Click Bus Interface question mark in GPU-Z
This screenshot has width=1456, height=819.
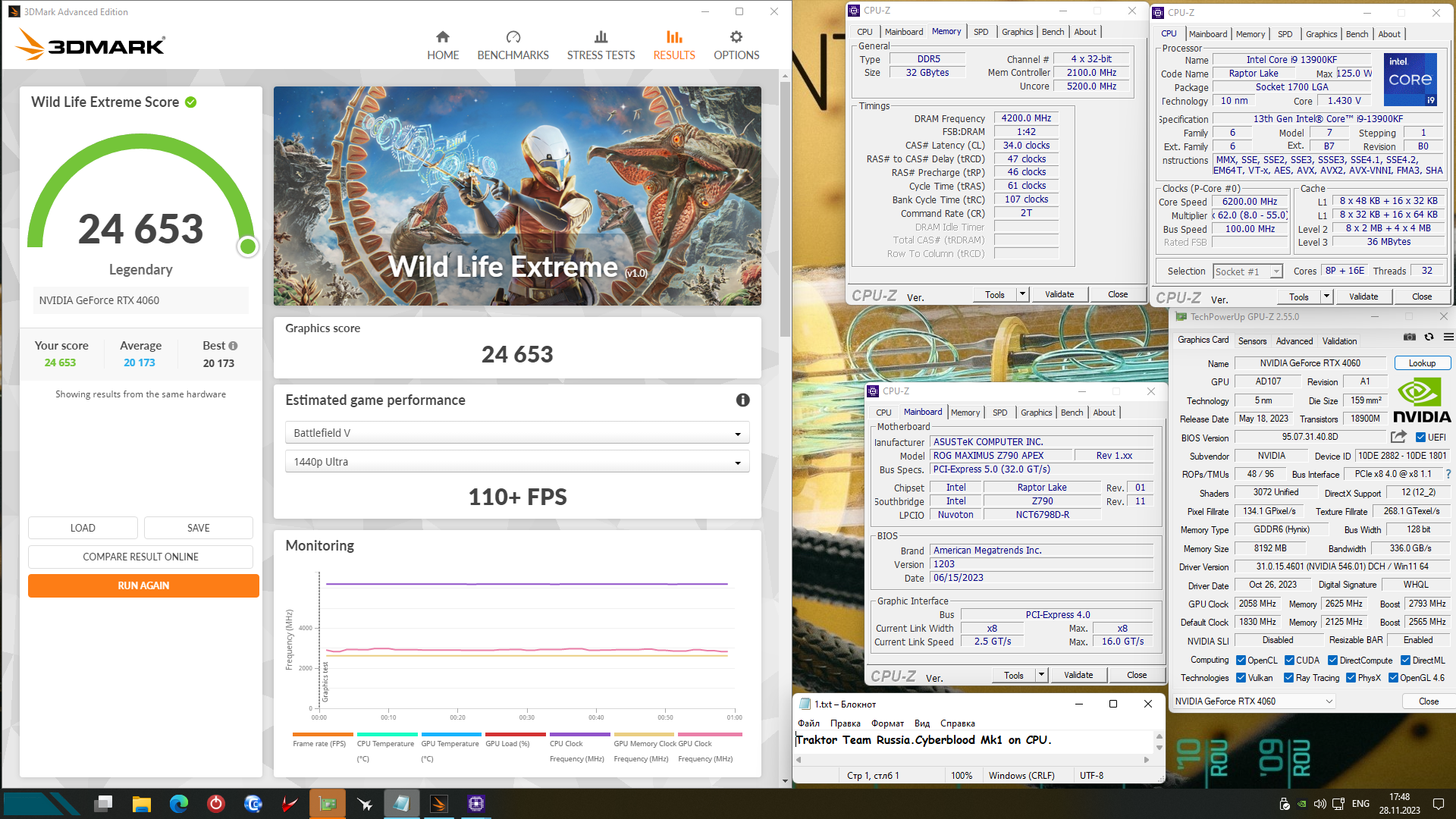coord(1448,474)
